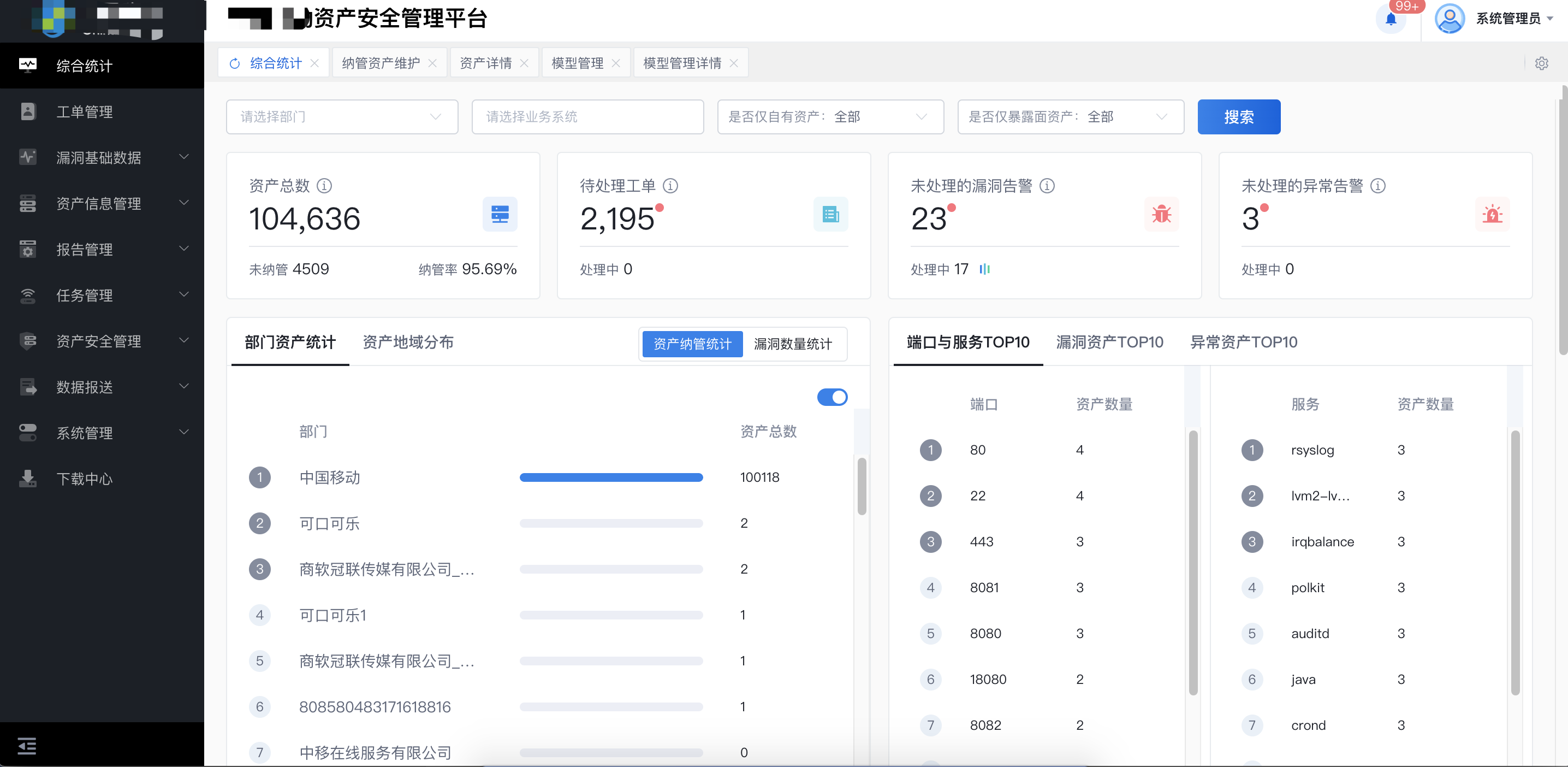Toggle the blue switch above department table
The width and height of the screenshot is (1568, 767).
[832, 397]
